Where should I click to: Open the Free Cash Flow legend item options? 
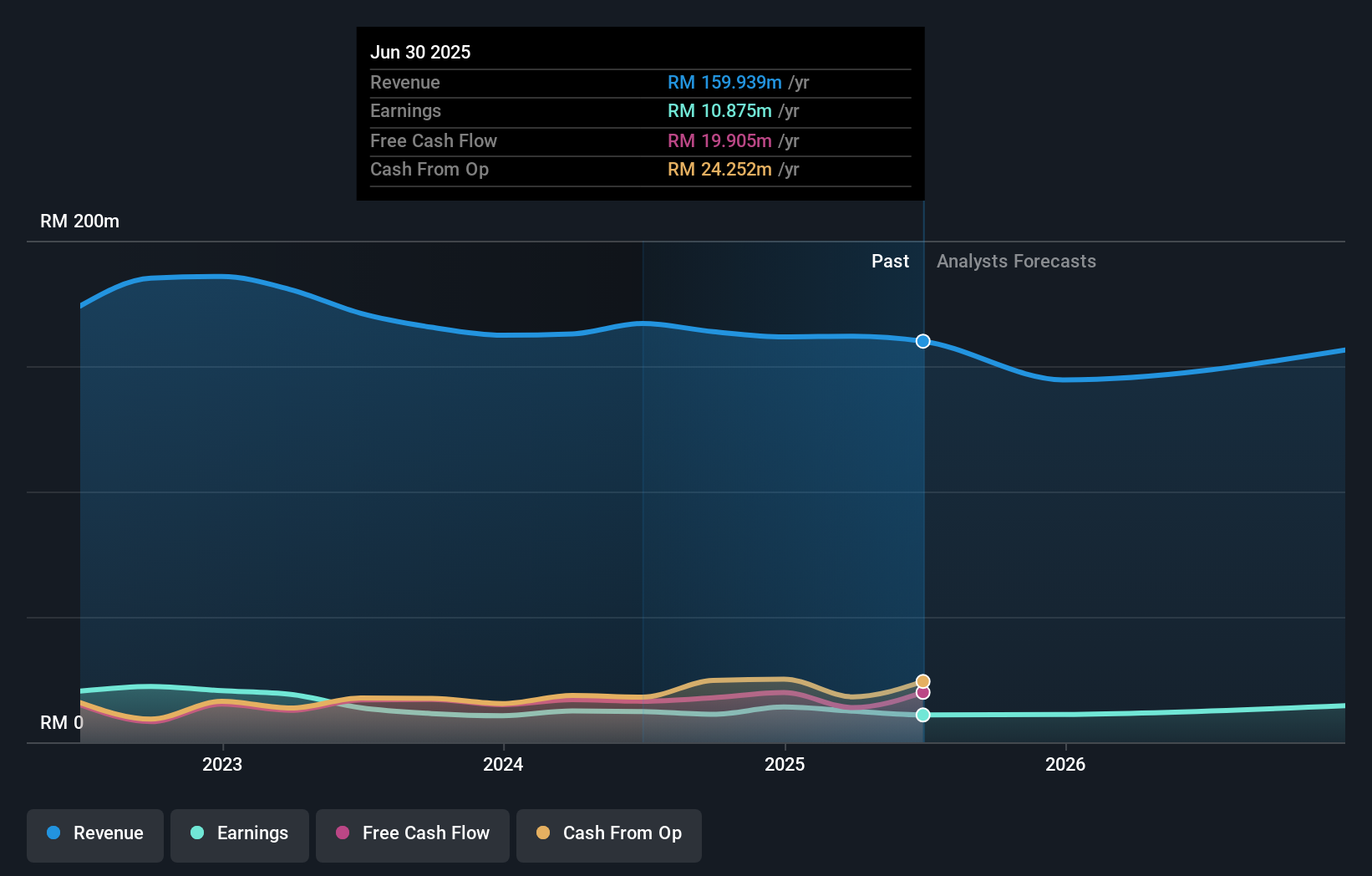[413, 833]
